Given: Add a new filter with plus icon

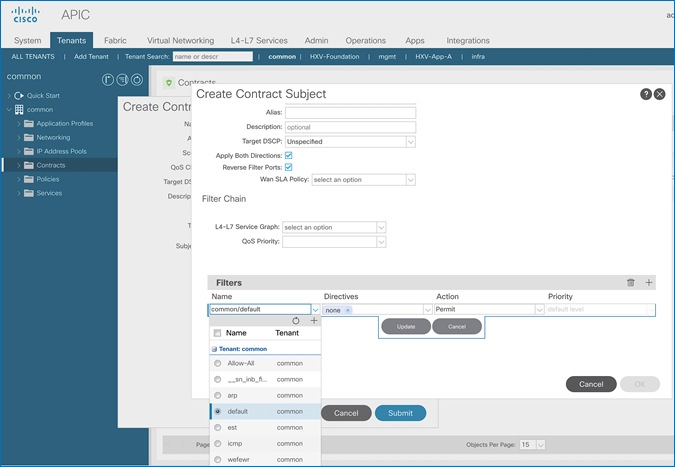Looking at the screenshot, I should (x=648, y=283).
